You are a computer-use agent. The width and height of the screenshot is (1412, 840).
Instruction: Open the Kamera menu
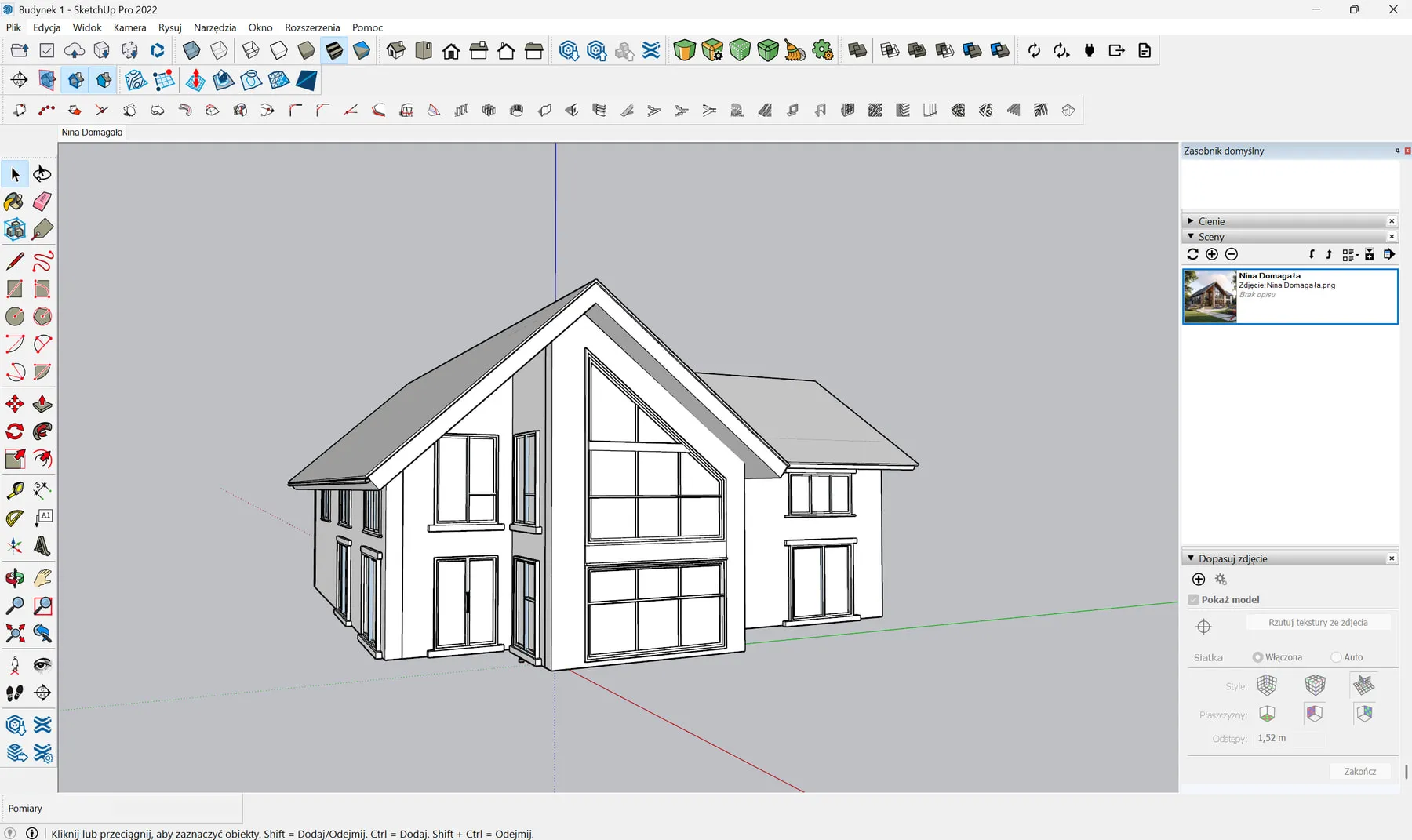tap(130, 27)
